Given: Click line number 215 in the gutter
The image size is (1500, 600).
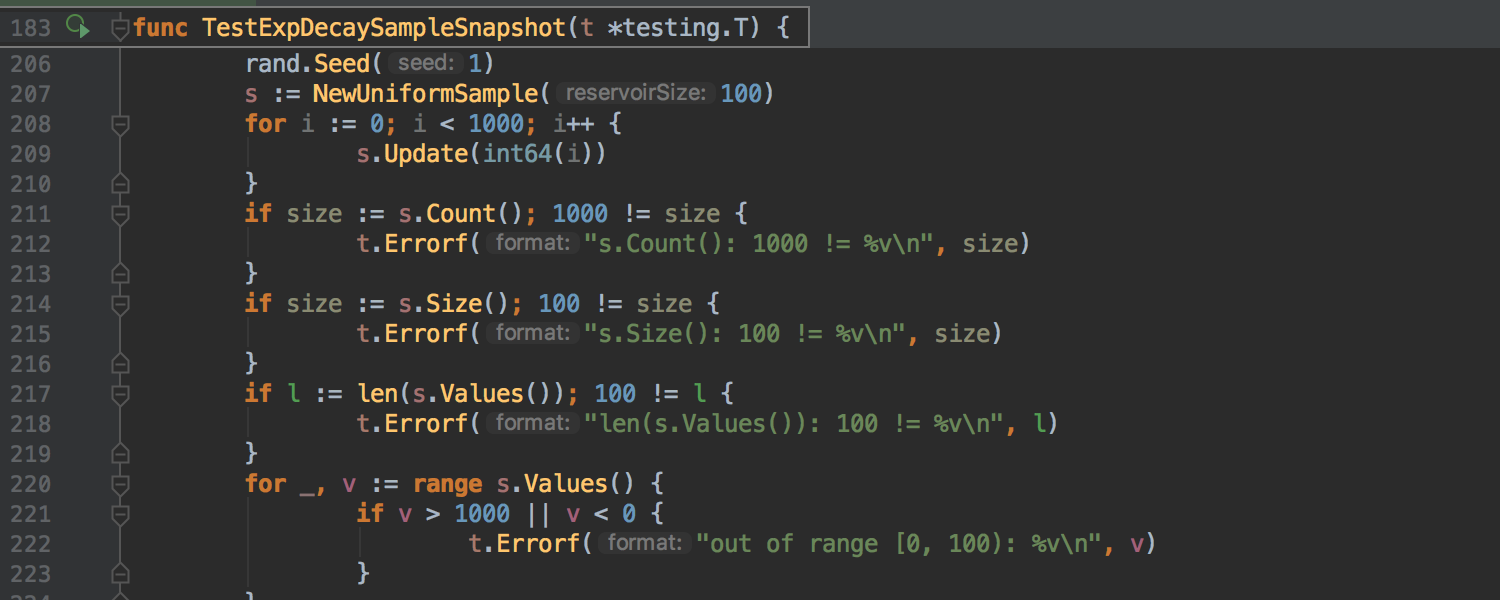Looking at the screenshot, I should (x=31, y=334).
